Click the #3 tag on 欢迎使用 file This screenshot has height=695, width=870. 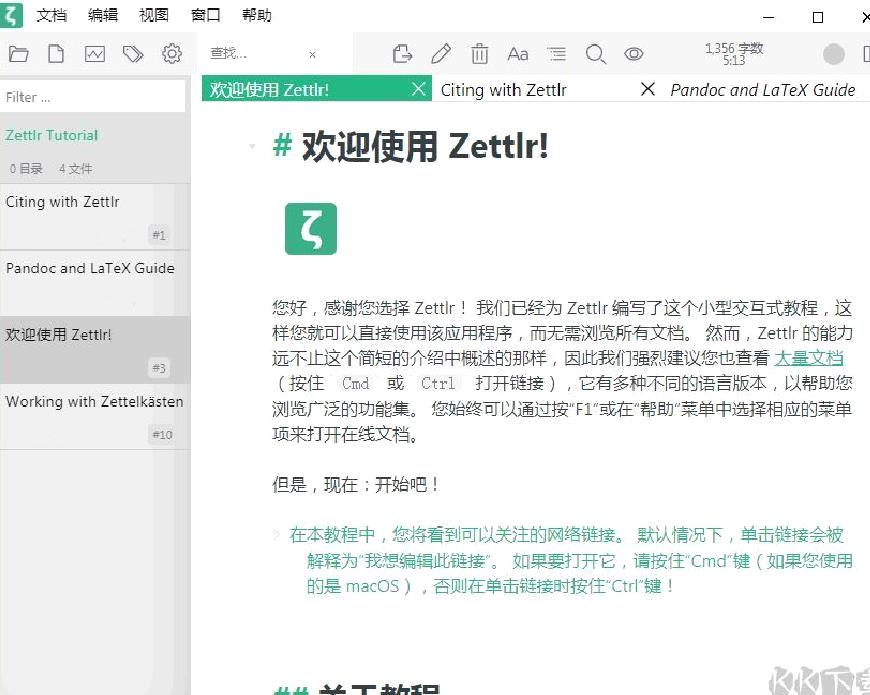[x=159, y=368]
